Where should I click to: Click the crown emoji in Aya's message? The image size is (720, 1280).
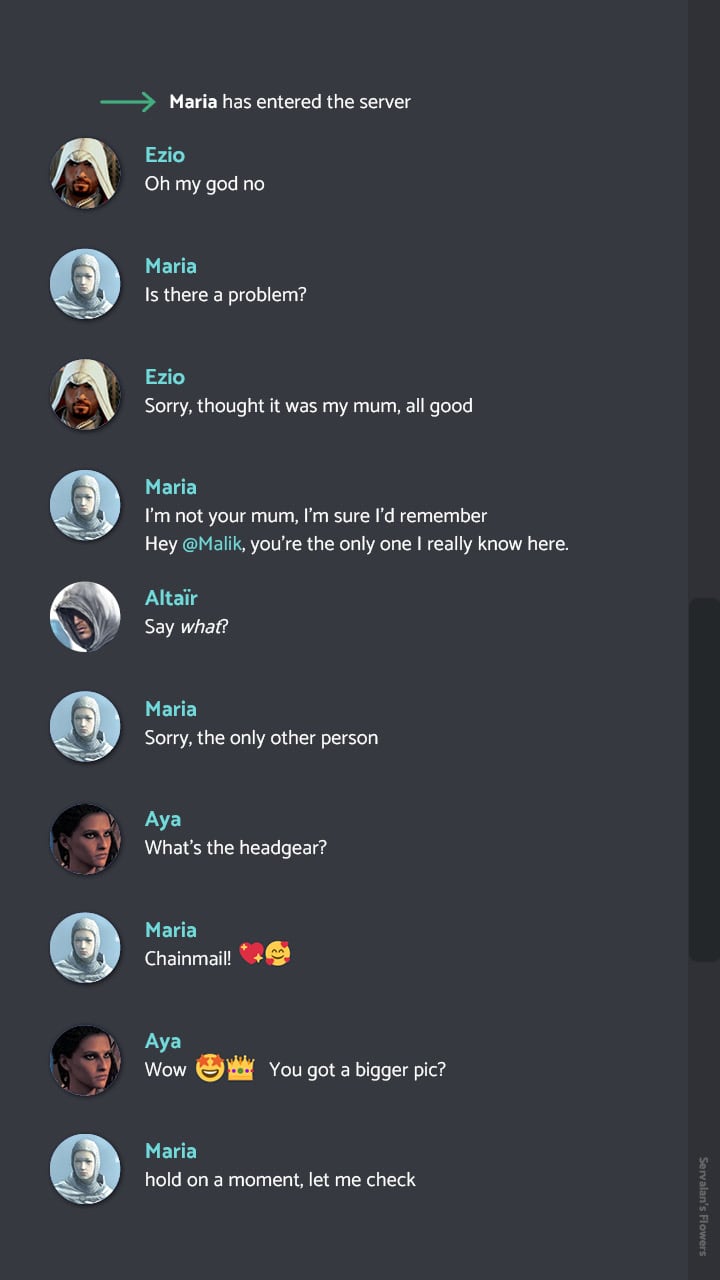click(240, 1068)
